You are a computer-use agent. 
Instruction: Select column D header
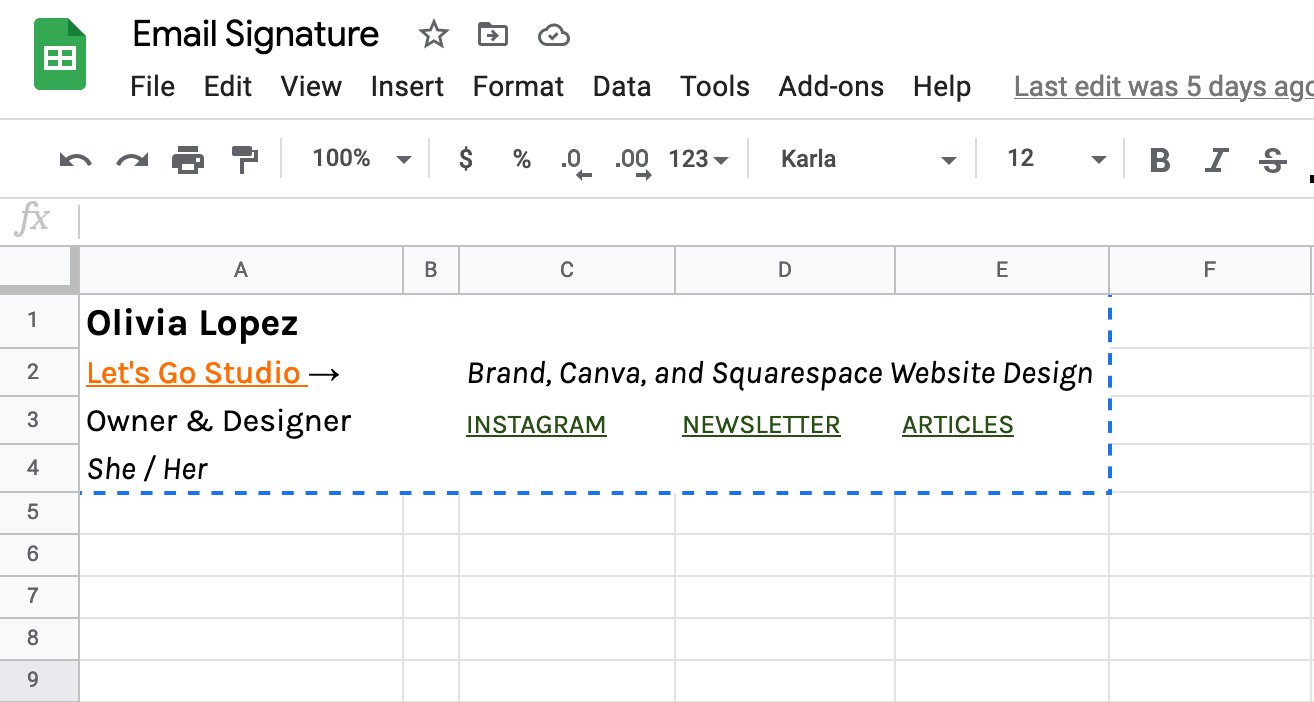coord(785,269)
